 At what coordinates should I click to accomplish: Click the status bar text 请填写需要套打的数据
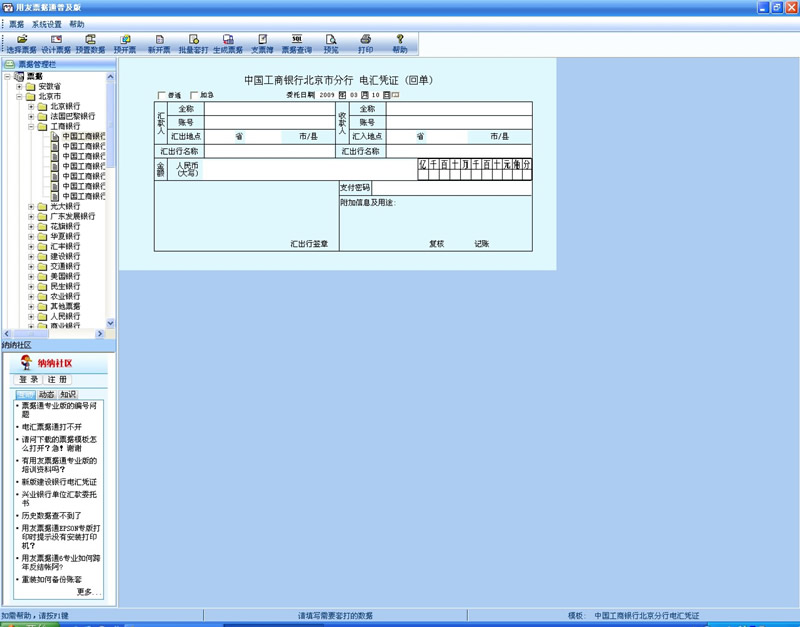point(335,616)
